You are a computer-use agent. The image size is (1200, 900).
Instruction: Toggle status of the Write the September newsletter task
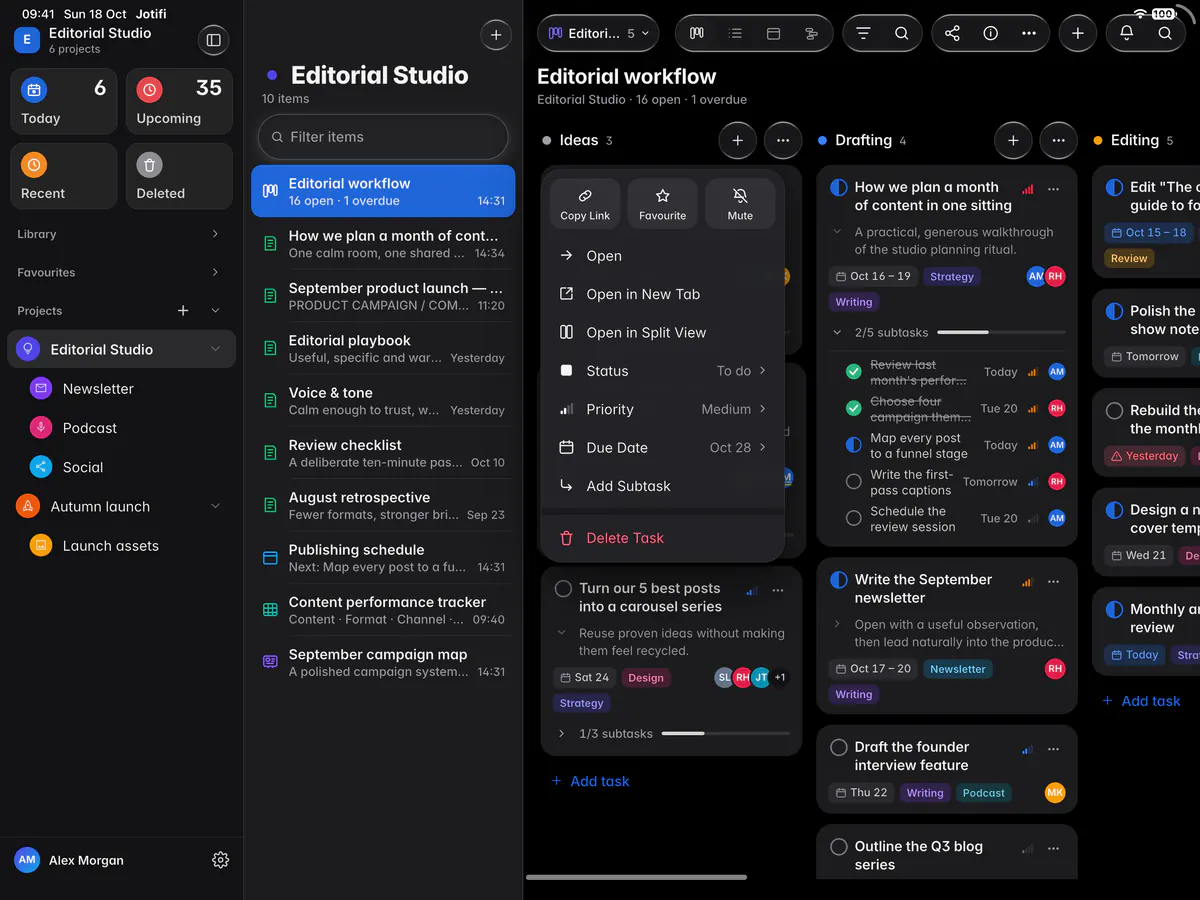(x=839, y=580)
